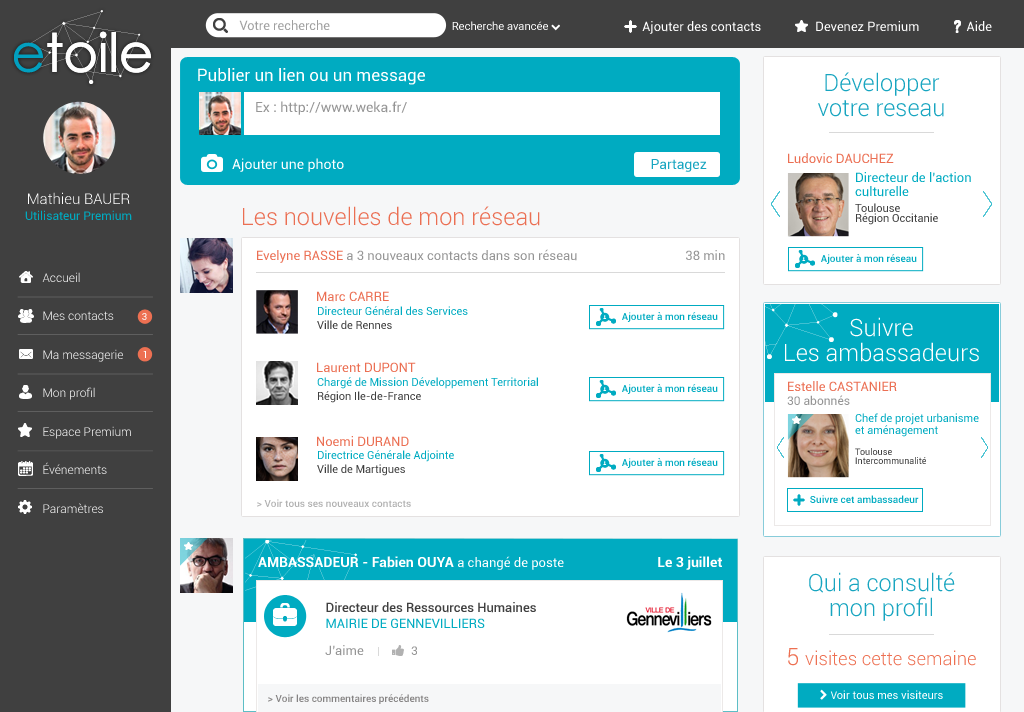The width and height of the screenshot is (1024, 712).
Task: Click the message input field to publish
Action: [481, 113]
